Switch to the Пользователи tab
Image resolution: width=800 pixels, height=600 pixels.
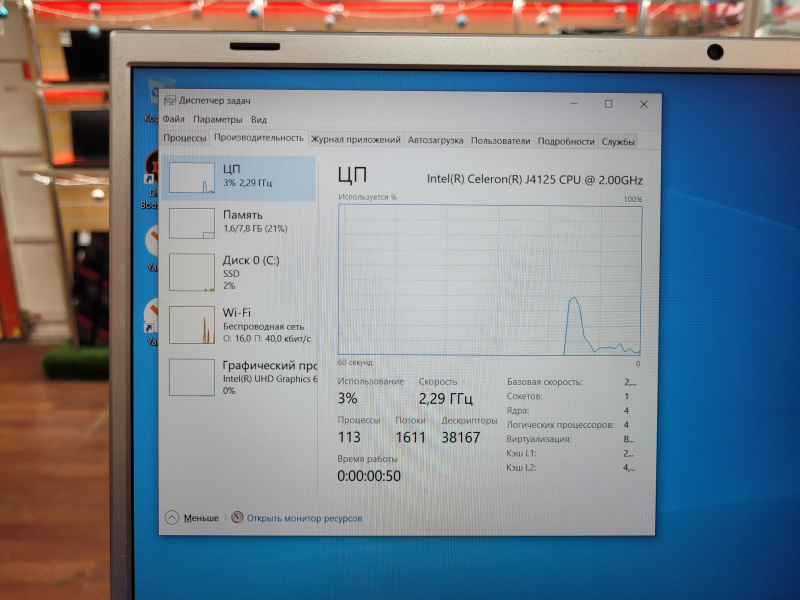[x=500, y=141]
